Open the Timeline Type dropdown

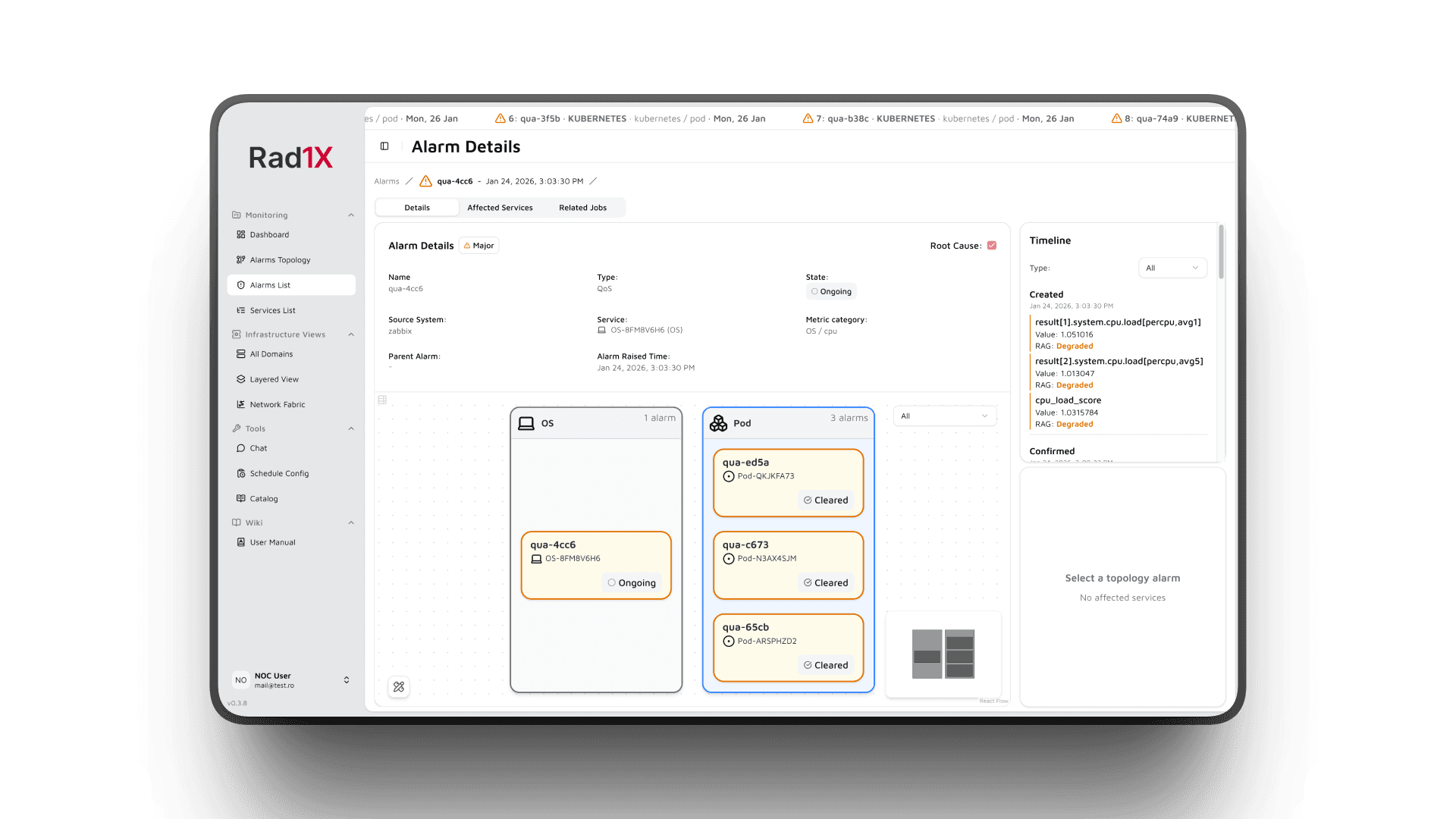[1172, 268]
